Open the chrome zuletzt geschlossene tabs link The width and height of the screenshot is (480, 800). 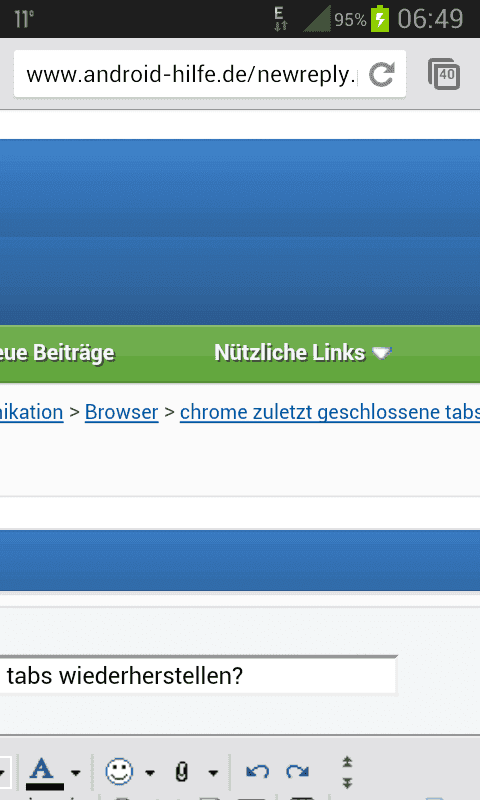330,412
